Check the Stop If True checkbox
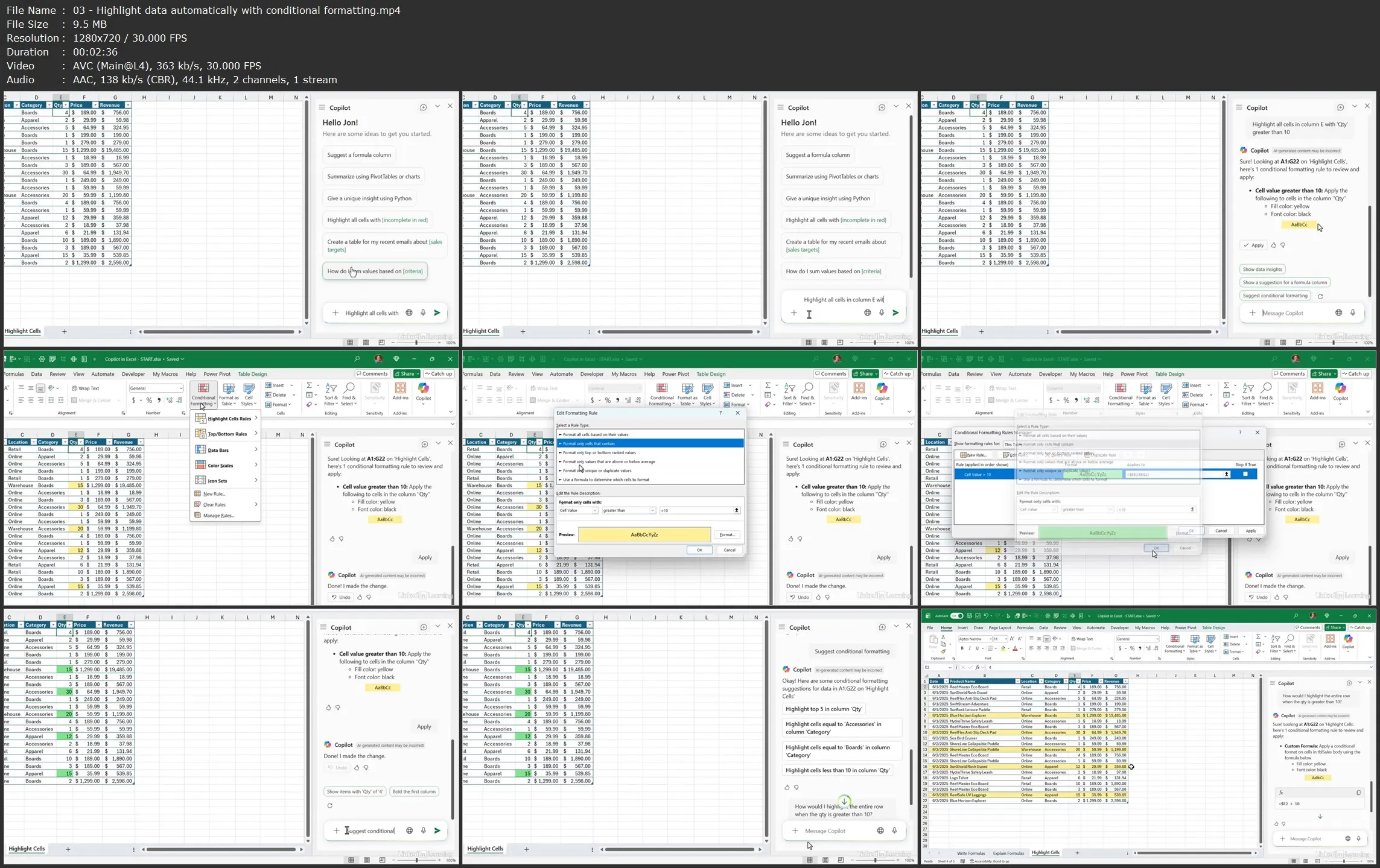 [x=1245, y=474]
